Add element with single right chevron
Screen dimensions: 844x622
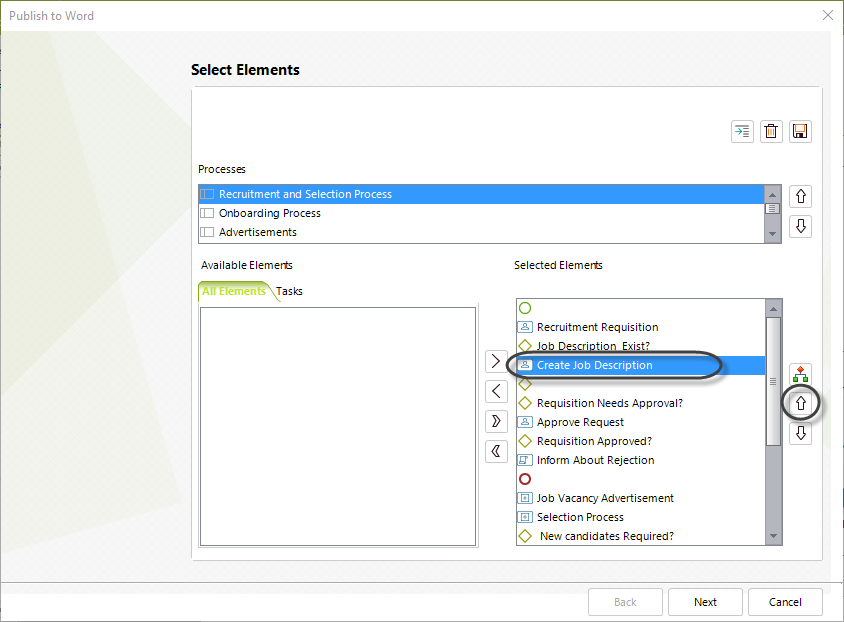496,361
